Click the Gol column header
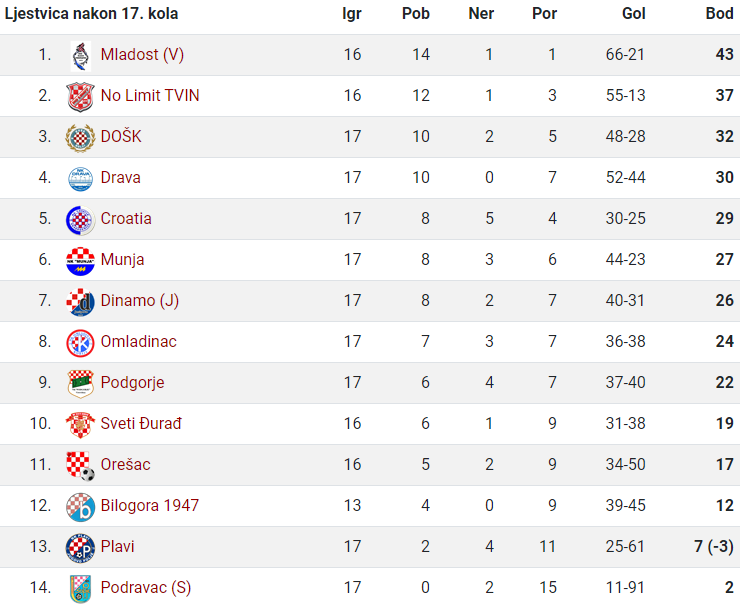The image size is (741, 607). [633, 13]
